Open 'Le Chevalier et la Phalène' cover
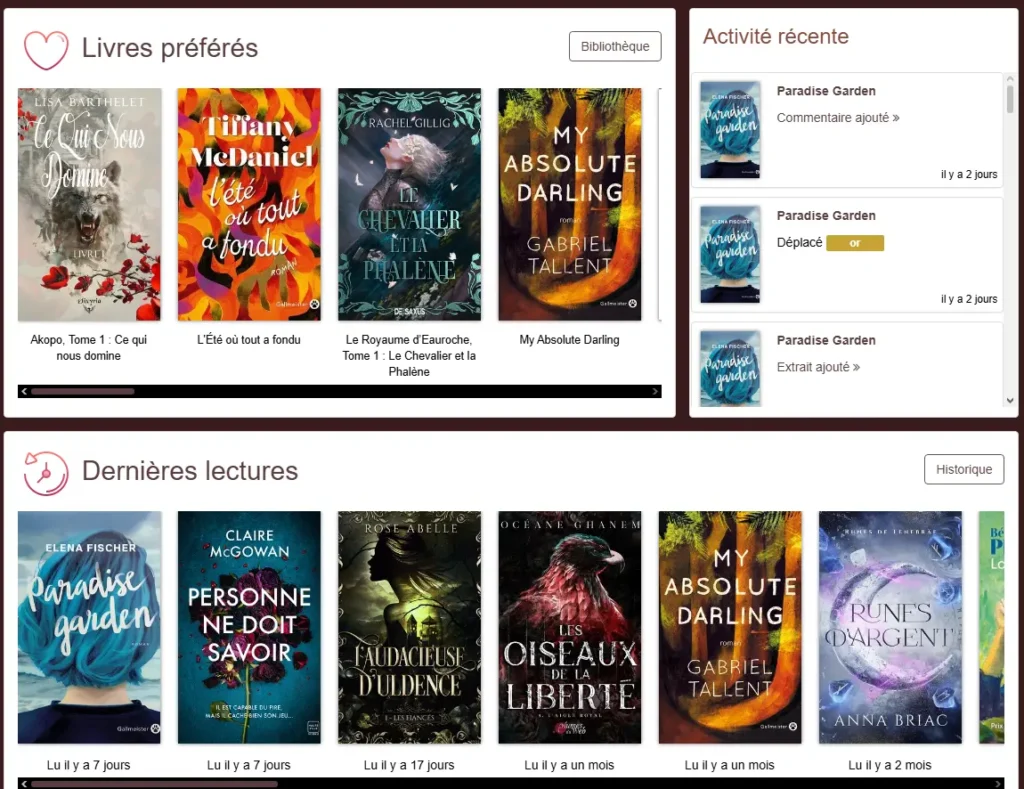This screenshot has width=1024, height=789. pyautogui.click(x=409, y=204)
